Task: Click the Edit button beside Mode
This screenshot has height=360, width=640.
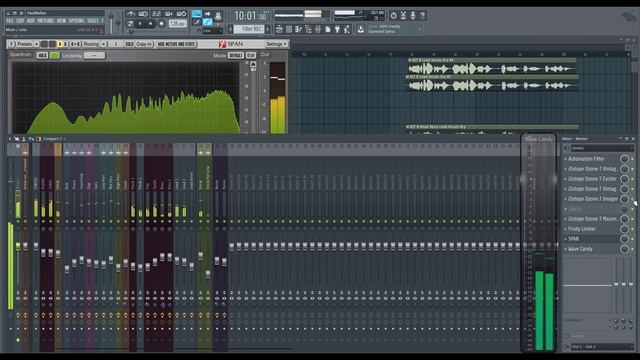Action: click(x=251, y=55)
